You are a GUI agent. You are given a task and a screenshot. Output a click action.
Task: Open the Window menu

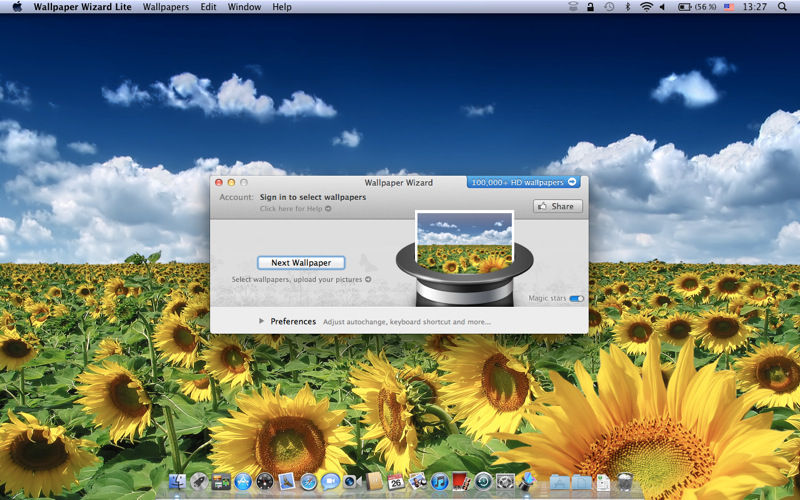(x=244, y=7)
